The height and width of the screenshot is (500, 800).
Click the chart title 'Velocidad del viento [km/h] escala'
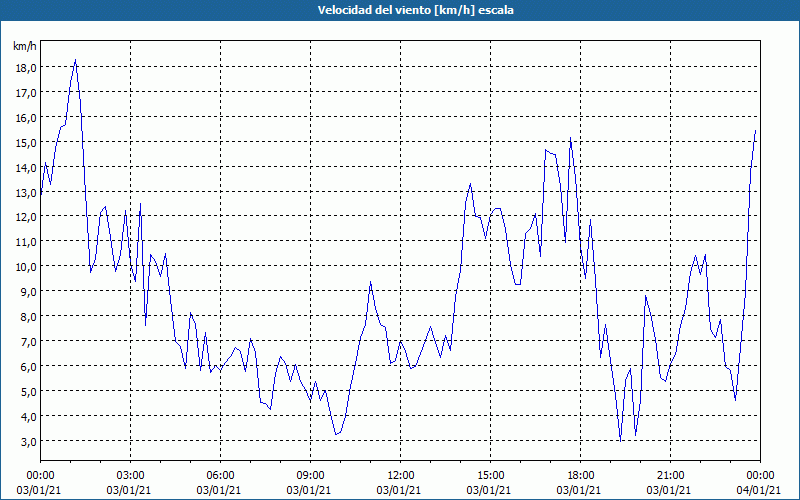[x=415, y=10]
